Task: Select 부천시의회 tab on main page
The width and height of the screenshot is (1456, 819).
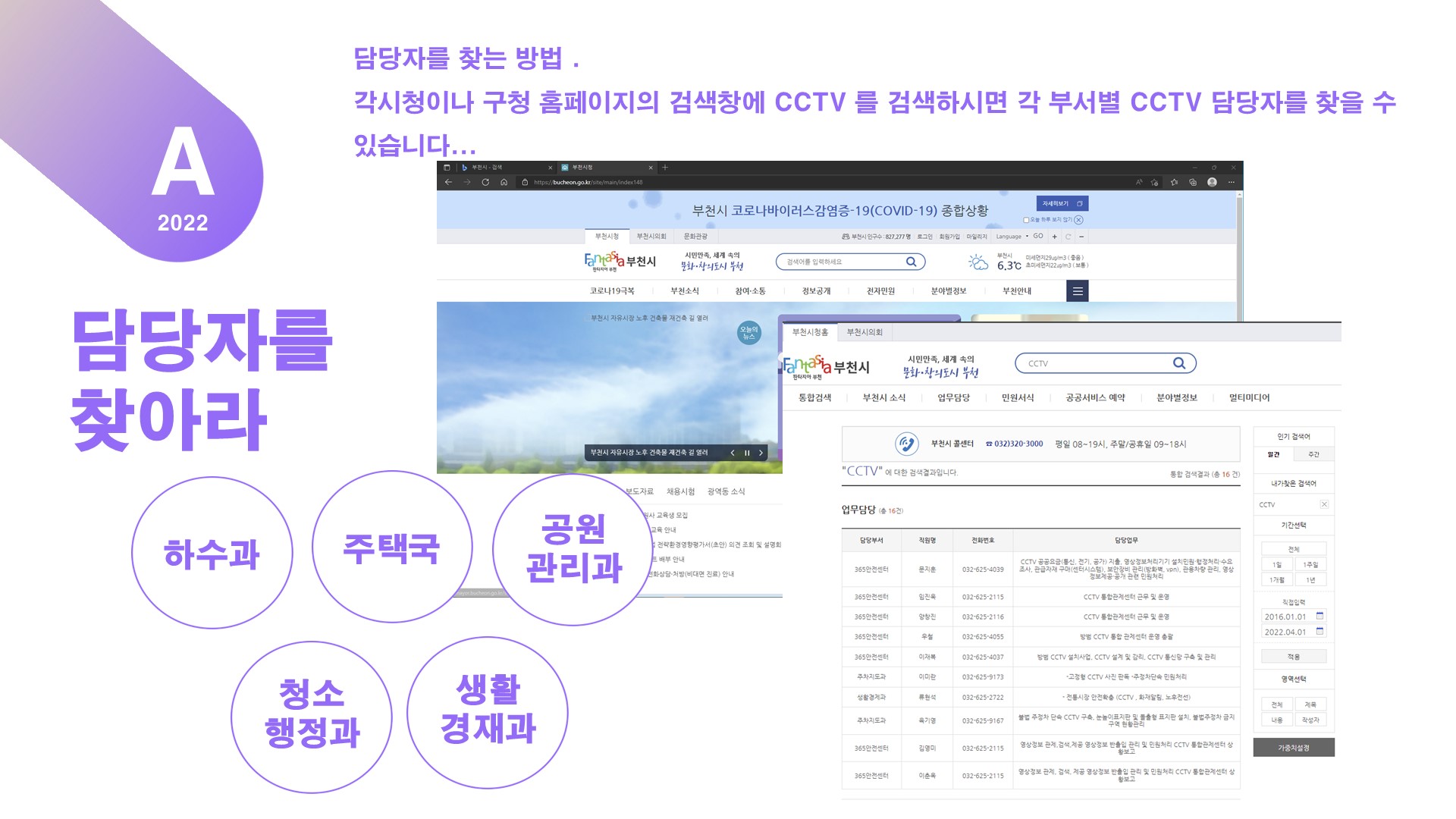Action: point(651,237)
